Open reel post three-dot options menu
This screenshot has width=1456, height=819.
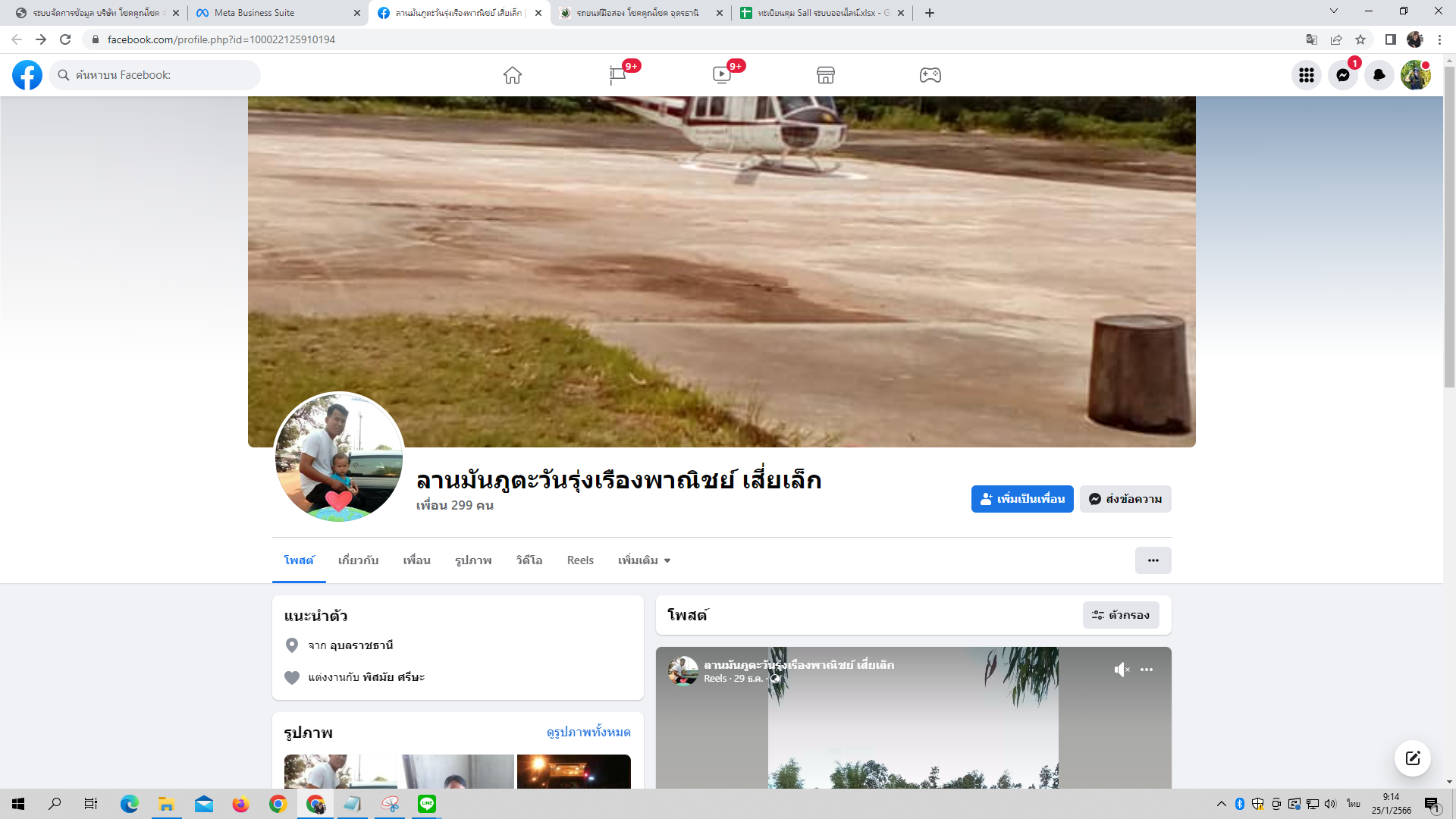[1147, 670]
